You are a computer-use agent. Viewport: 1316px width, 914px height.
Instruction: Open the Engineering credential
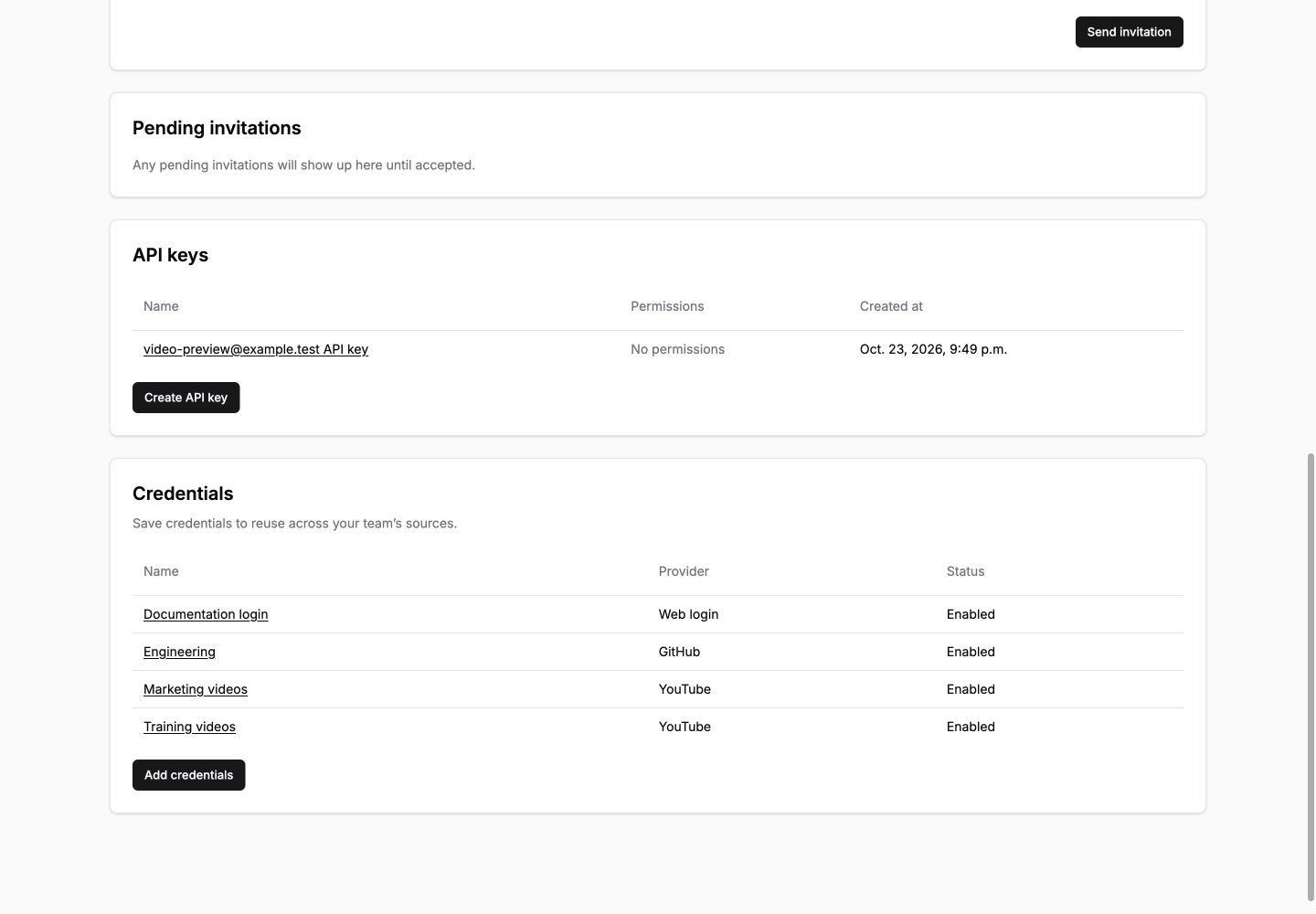coord(179,652)
